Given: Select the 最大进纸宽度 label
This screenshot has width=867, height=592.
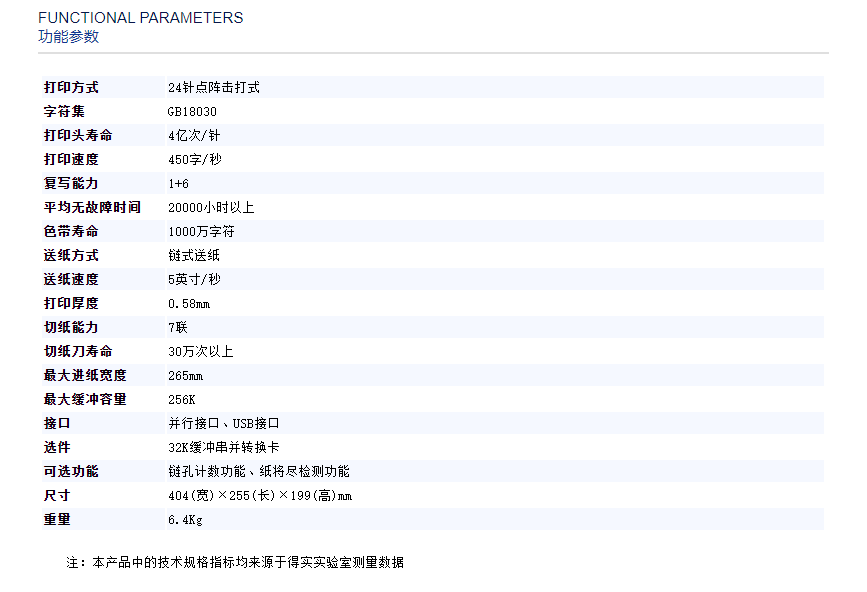Looking at the screenshot, I should coord(85,376).
